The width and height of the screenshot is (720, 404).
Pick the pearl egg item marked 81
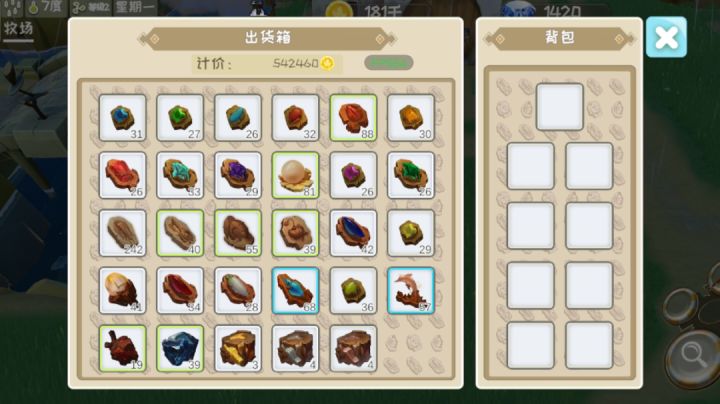click(295, 175)
